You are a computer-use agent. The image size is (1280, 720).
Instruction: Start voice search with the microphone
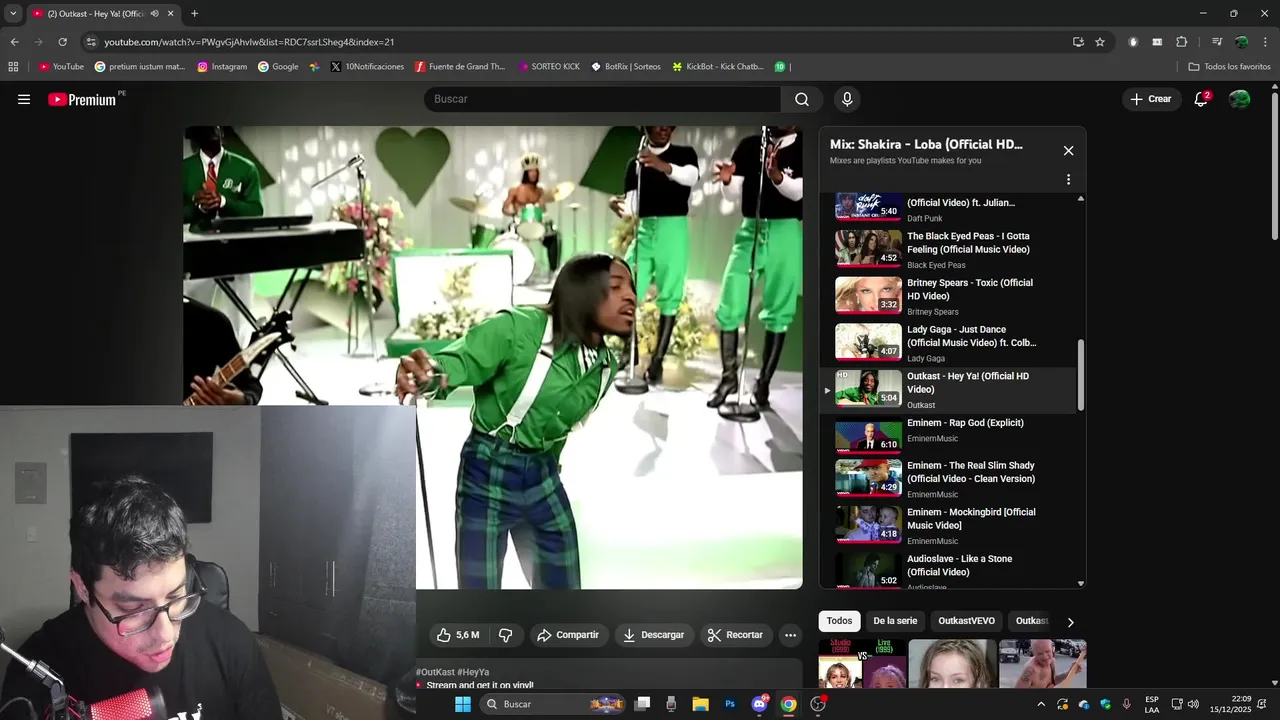(847, 99)
